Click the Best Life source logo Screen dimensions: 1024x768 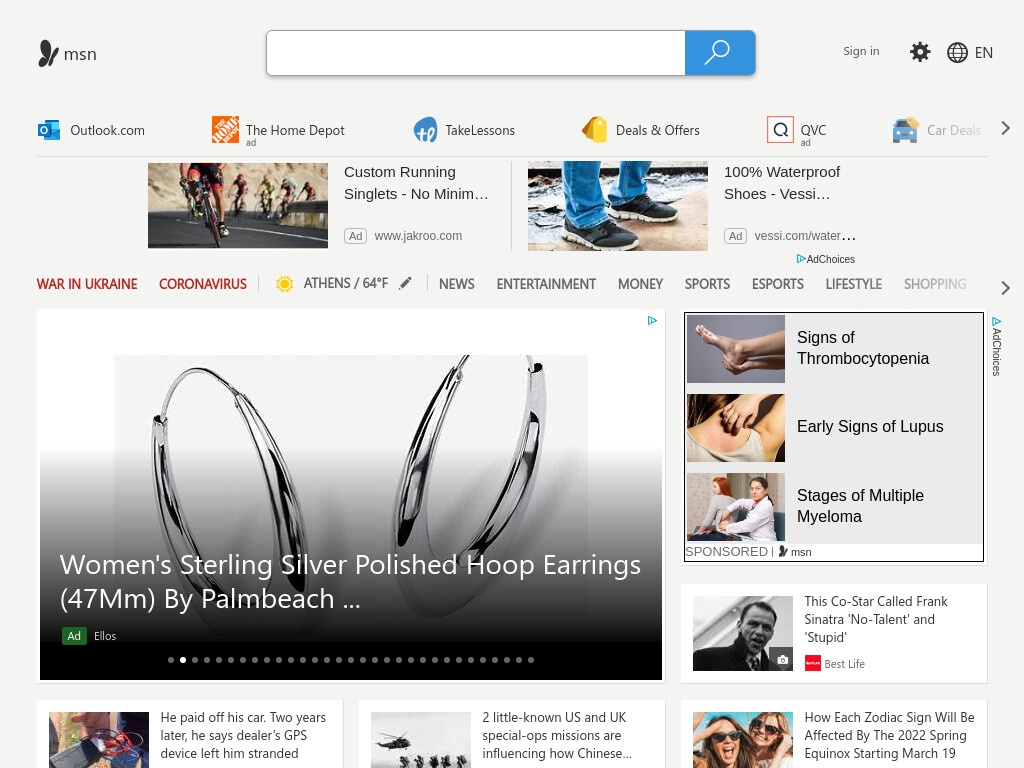[812, 664]
